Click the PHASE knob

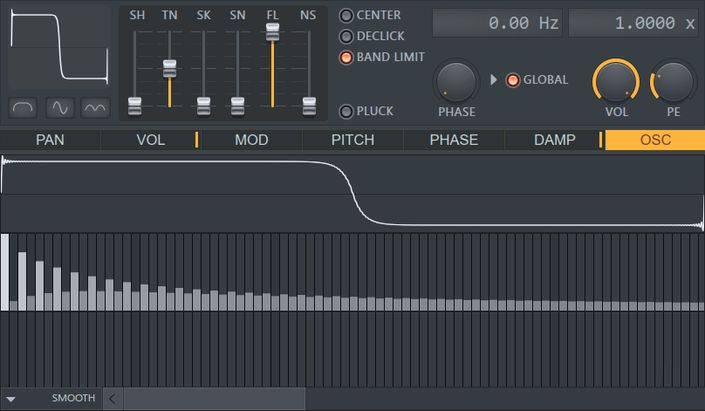click(x=456, y=83)
